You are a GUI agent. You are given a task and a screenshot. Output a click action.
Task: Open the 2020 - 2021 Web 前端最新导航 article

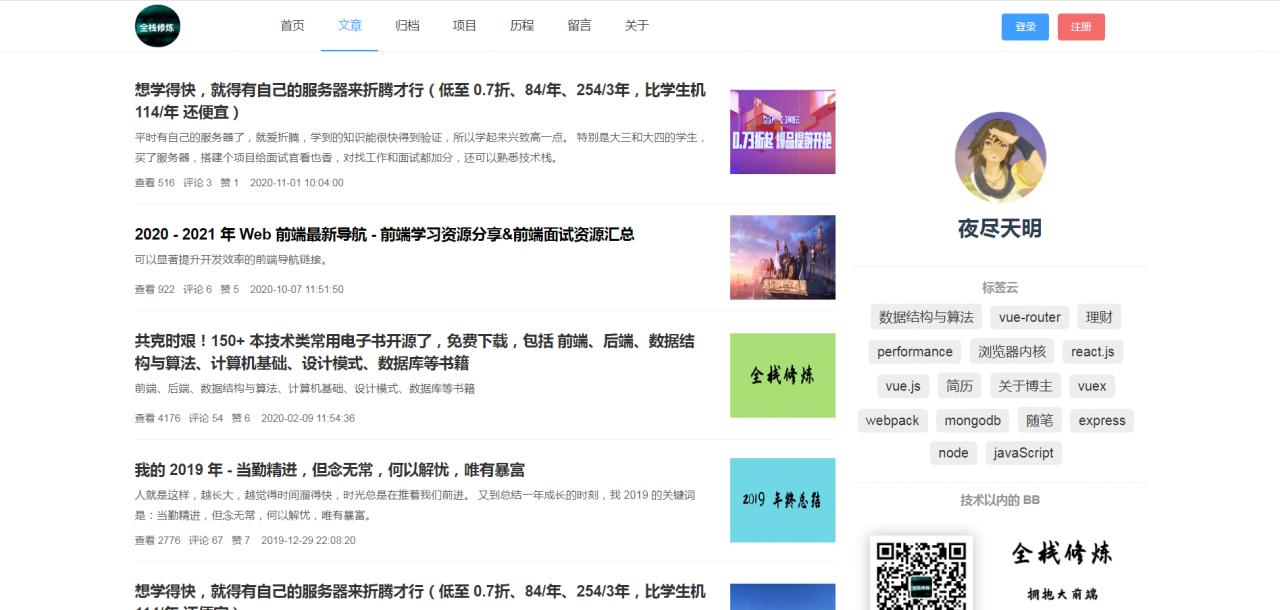click(x=385, y=234)
